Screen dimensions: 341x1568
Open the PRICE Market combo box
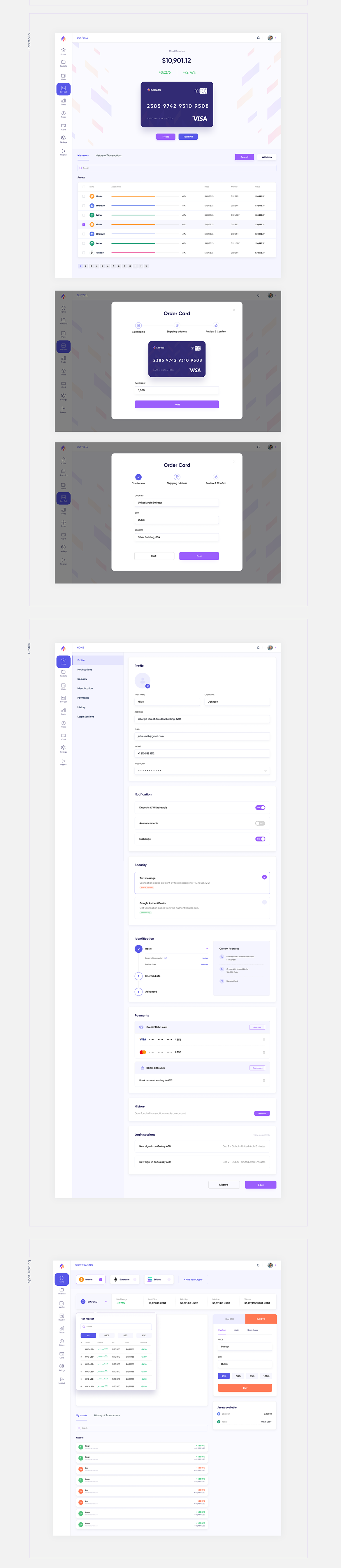coord(245,1347)
